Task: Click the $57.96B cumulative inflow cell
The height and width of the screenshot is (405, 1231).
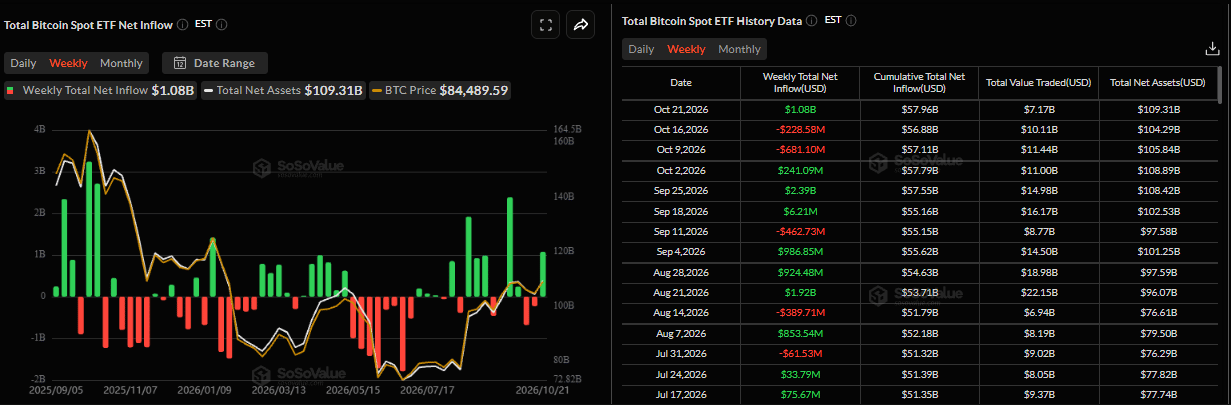Action: pyautogui.click(x=919, y=109)
